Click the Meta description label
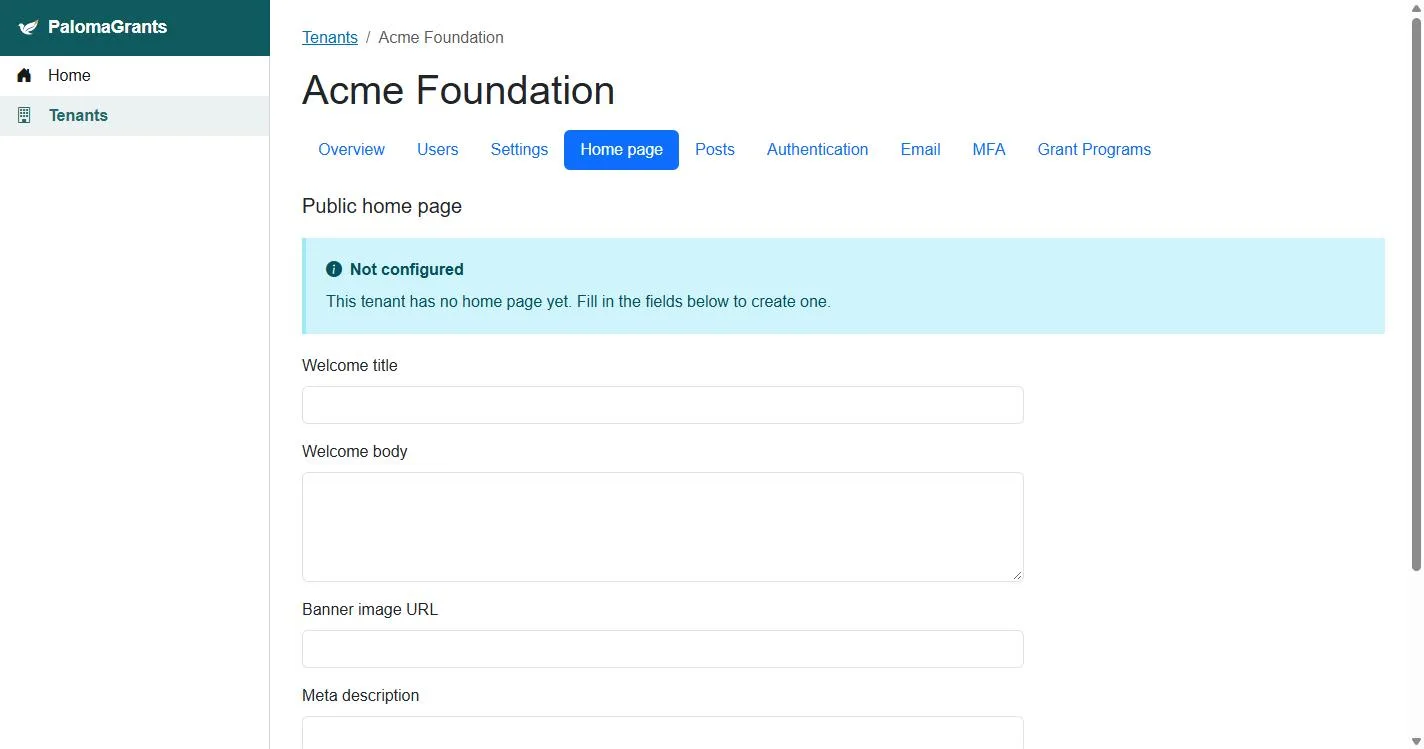The width and height of the screenshot is (1424, 749). point(361,695)
